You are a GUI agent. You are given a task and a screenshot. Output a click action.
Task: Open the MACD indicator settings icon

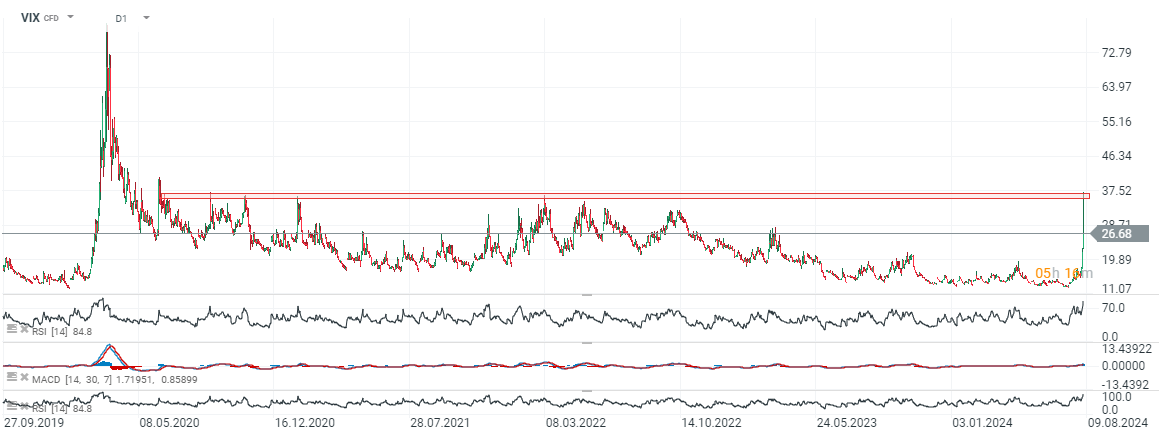pos(10,377)
